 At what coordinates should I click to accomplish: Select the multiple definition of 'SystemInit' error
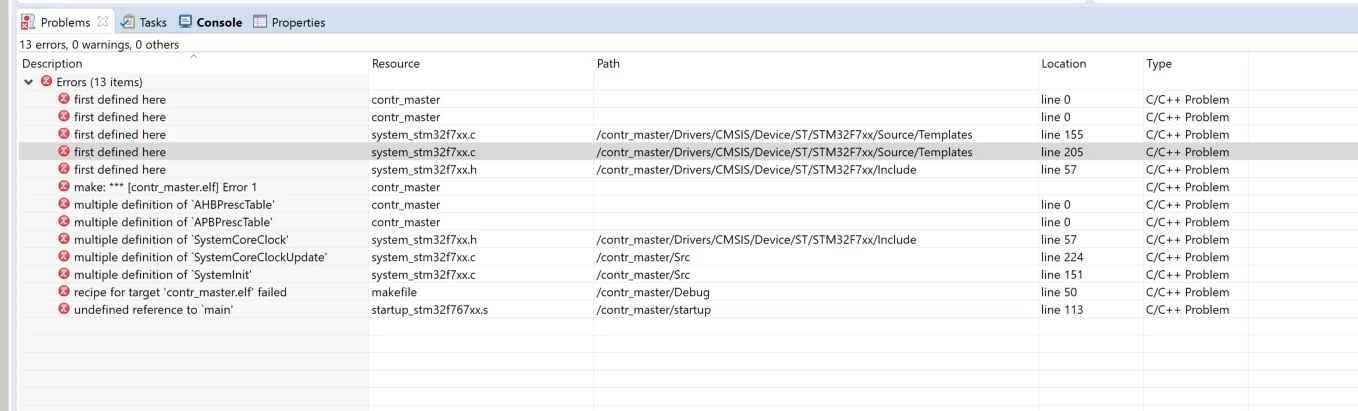(x=688, y=274)
